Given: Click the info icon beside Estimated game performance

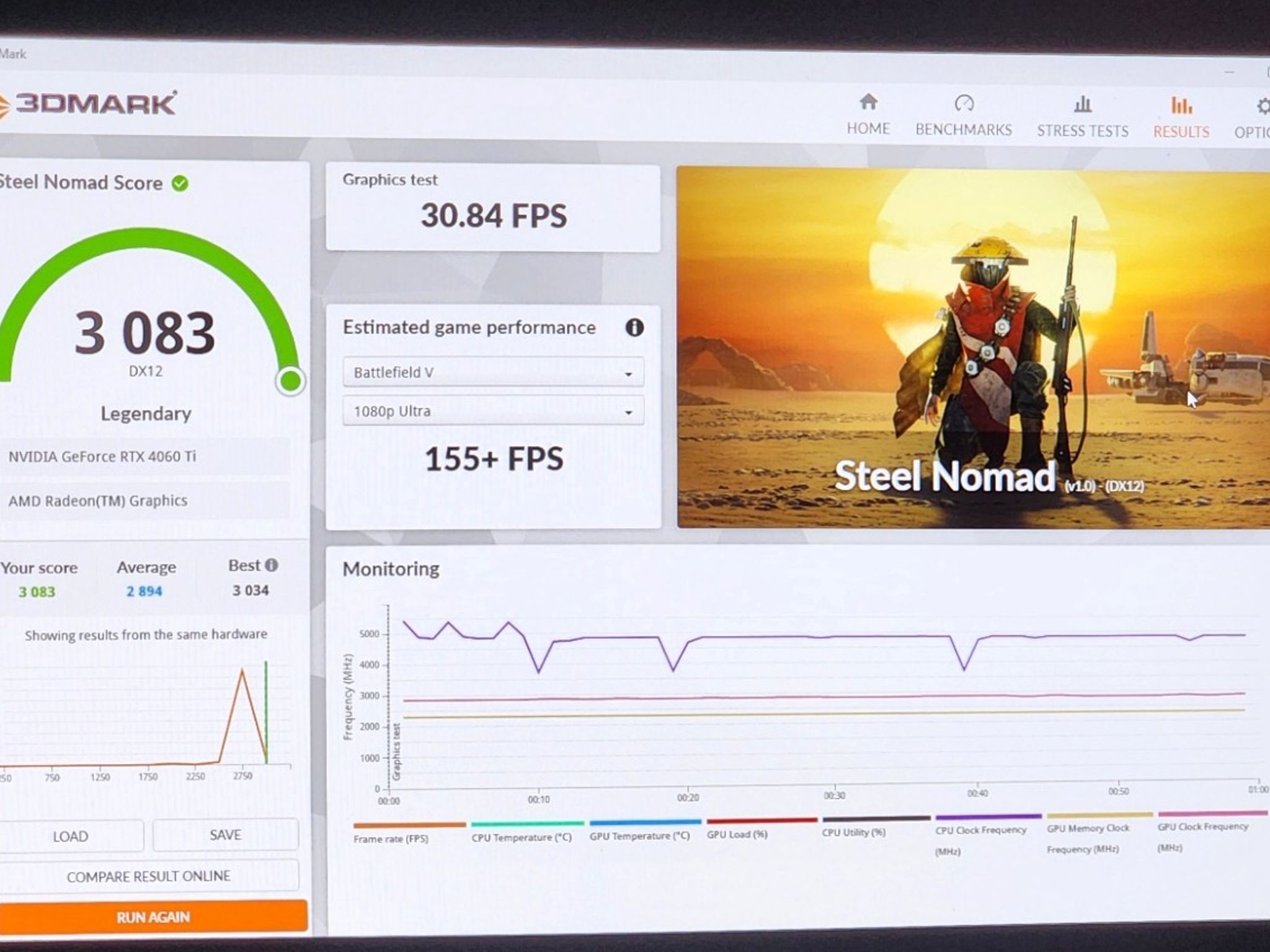Looking at the screenshot, I should point(634,327).
